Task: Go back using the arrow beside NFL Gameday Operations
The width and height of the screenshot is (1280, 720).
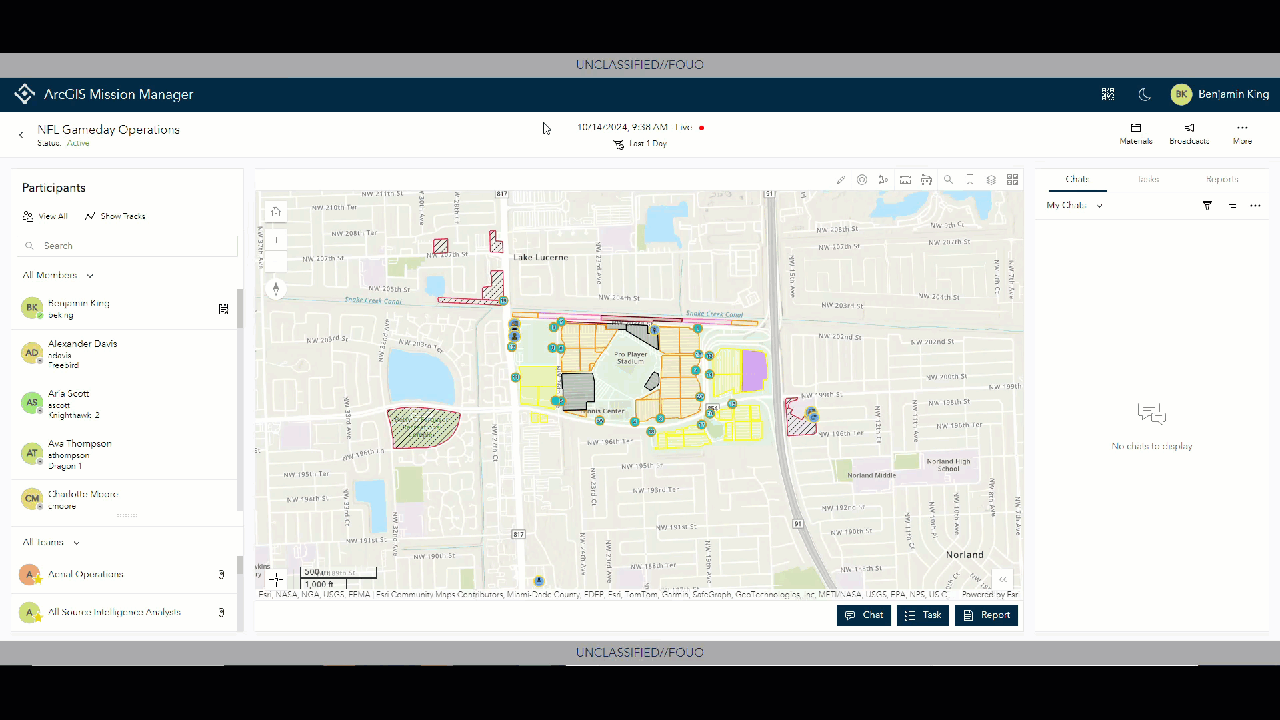Action: (x=21, y=134)
